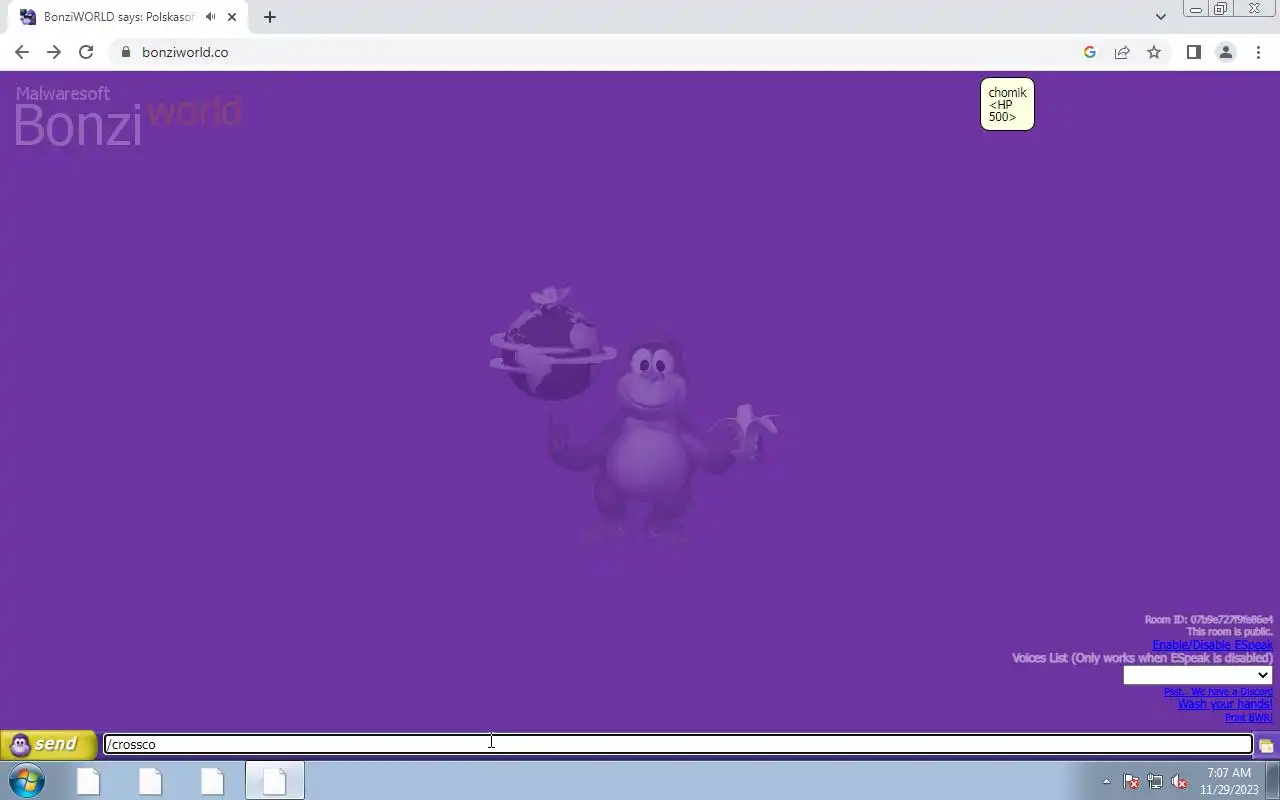The height and width of the screenshot is (800, 1280).
Task: Open the Voices List dropdown
Action: tap(1197, 675)
